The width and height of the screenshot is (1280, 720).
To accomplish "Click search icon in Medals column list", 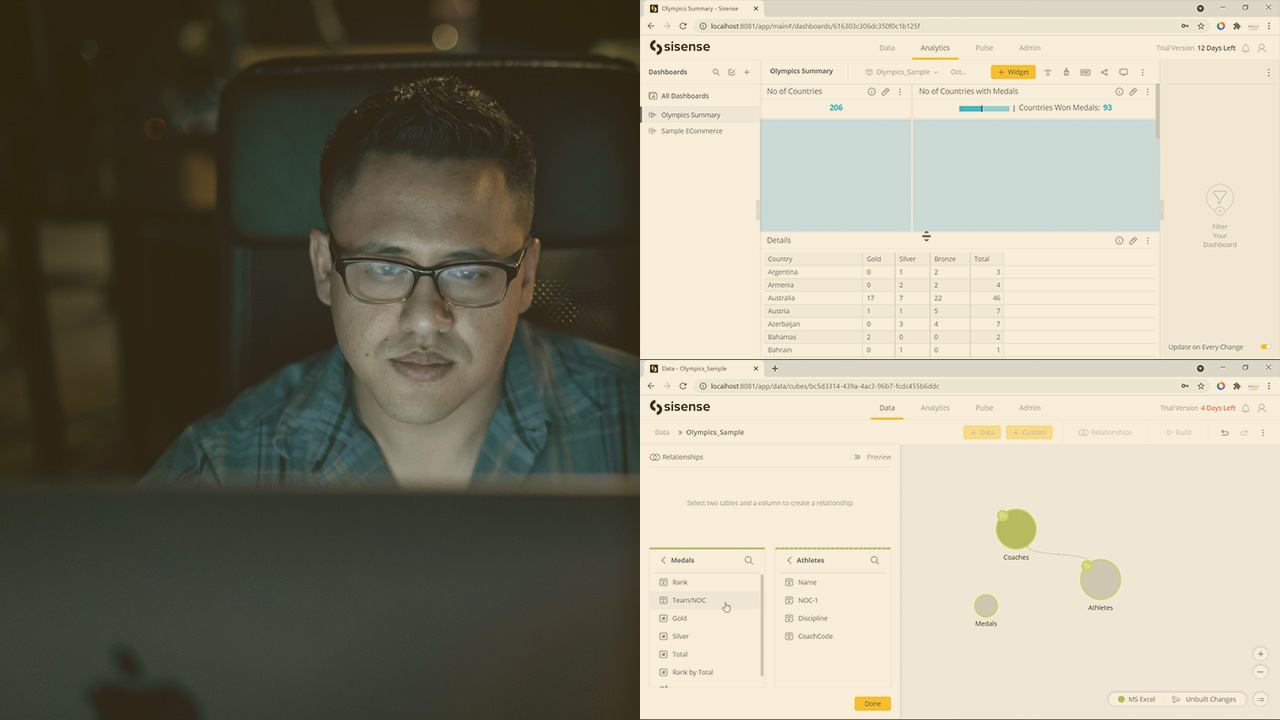I will point(749,561).
